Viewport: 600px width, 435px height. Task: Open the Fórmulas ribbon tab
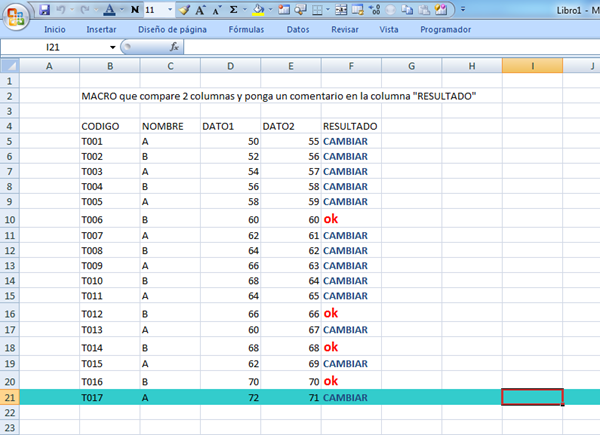pos(244,30)
